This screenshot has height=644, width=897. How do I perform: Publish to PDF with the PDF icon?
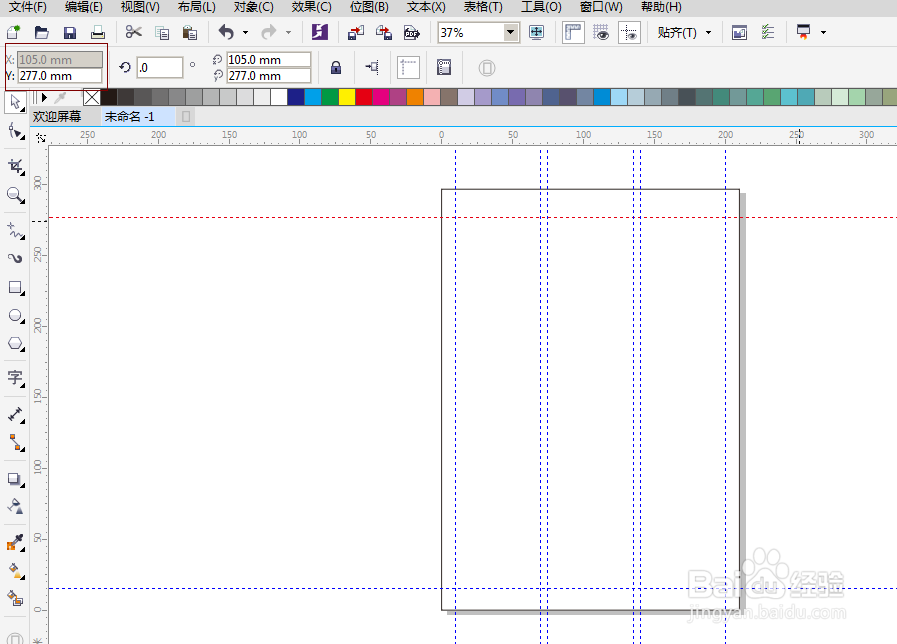pos(412,33)
